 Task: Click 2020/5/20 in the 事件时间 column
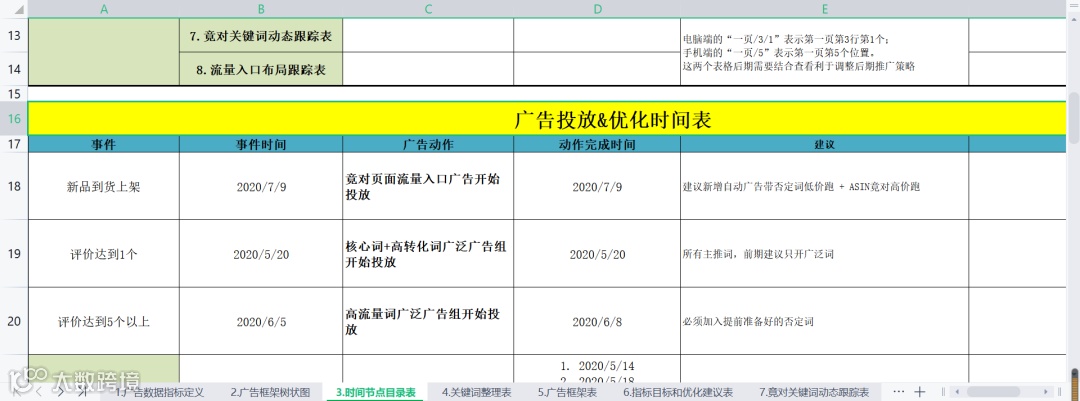[261, 254]
